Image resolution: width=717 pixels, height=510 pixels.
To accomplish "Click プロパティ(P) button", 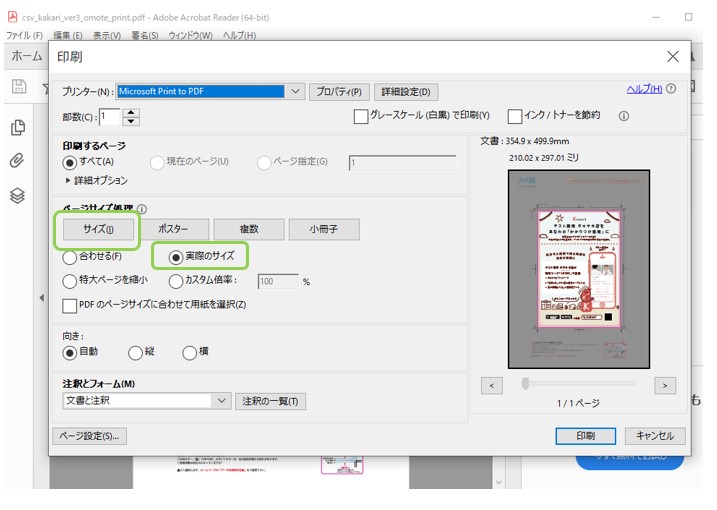I will (x=339, y=92).
